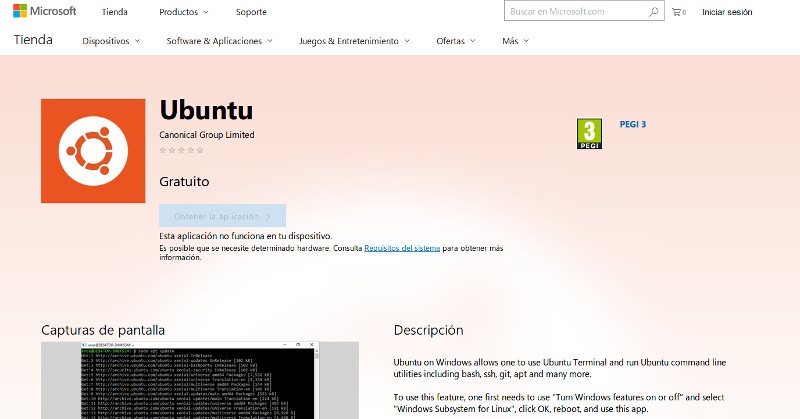Click the PEGI 3 rating badge
This screenshot has width=800, height=419.
pos(589,133)
